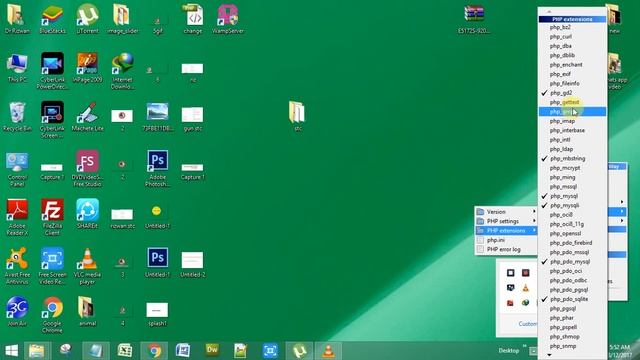Image resolution: width=640 pixels, height=360 pixels.
Task: Select the change code file icon
Action: pyautogui.click(x=193, y=19)
